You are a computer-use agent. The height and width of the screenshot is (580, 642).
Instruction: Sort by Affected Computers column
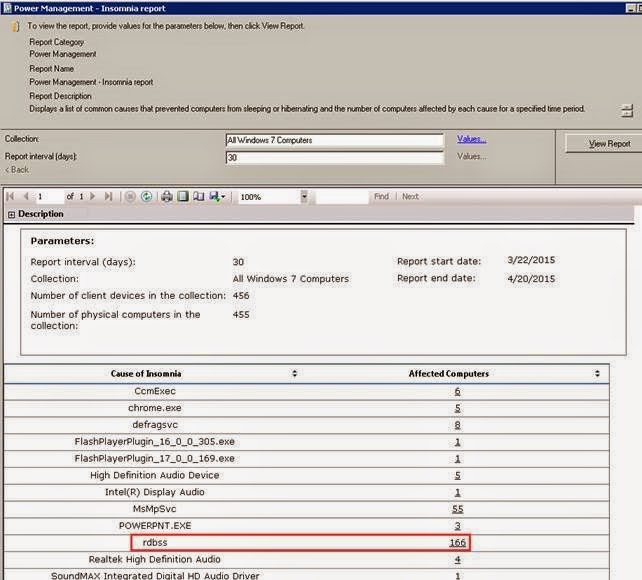[x=597, y=373]
